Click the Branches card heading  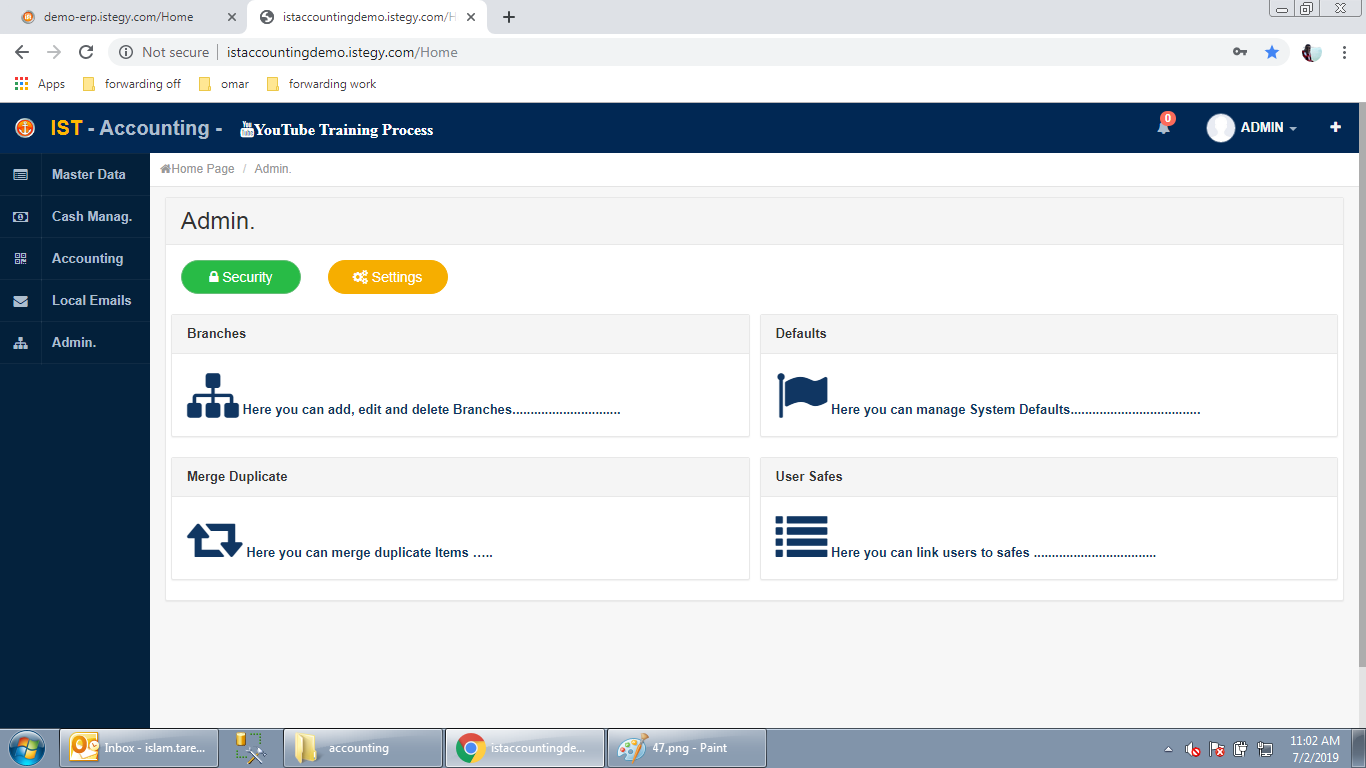coord(216,334)
